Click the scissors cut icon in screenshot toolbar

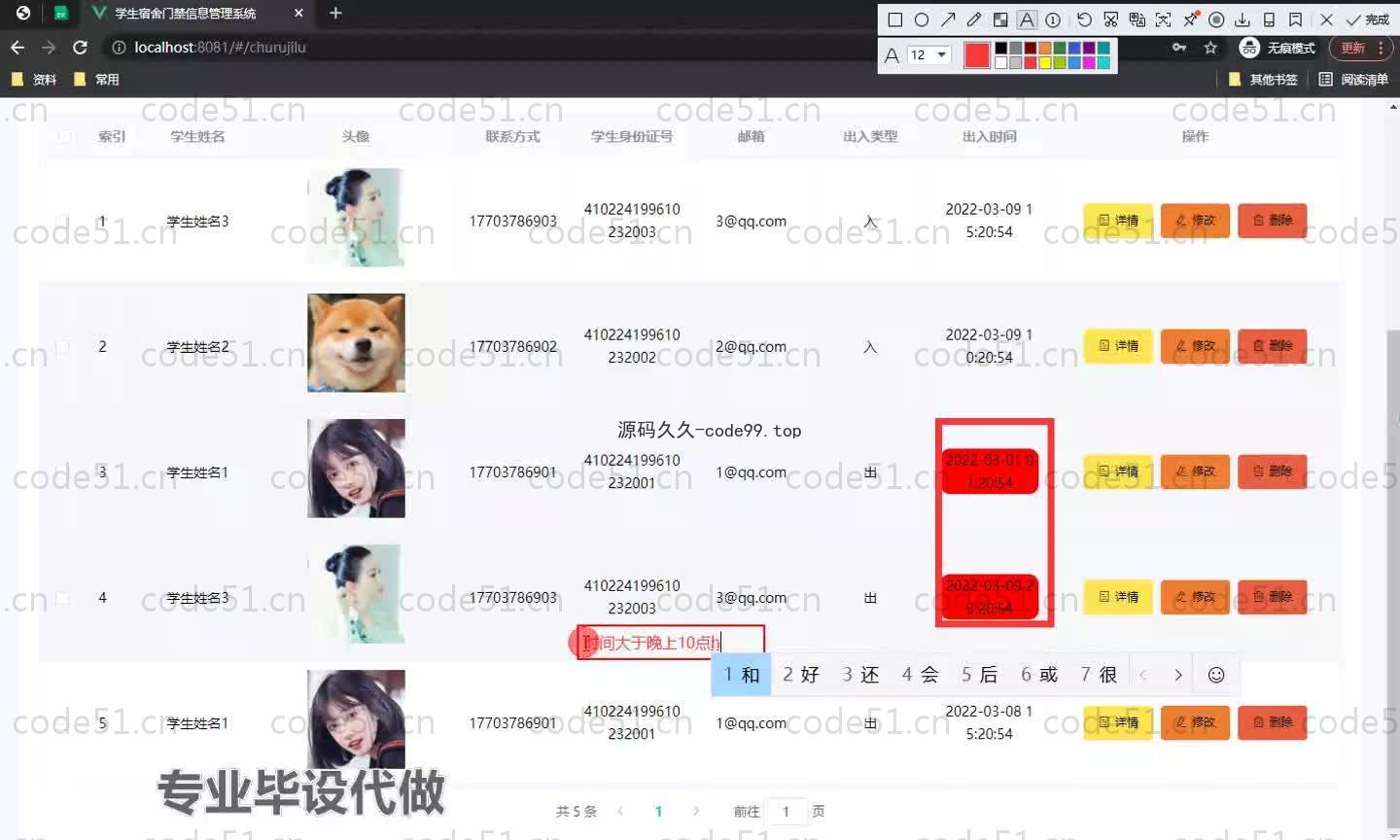click(1110, 19)
